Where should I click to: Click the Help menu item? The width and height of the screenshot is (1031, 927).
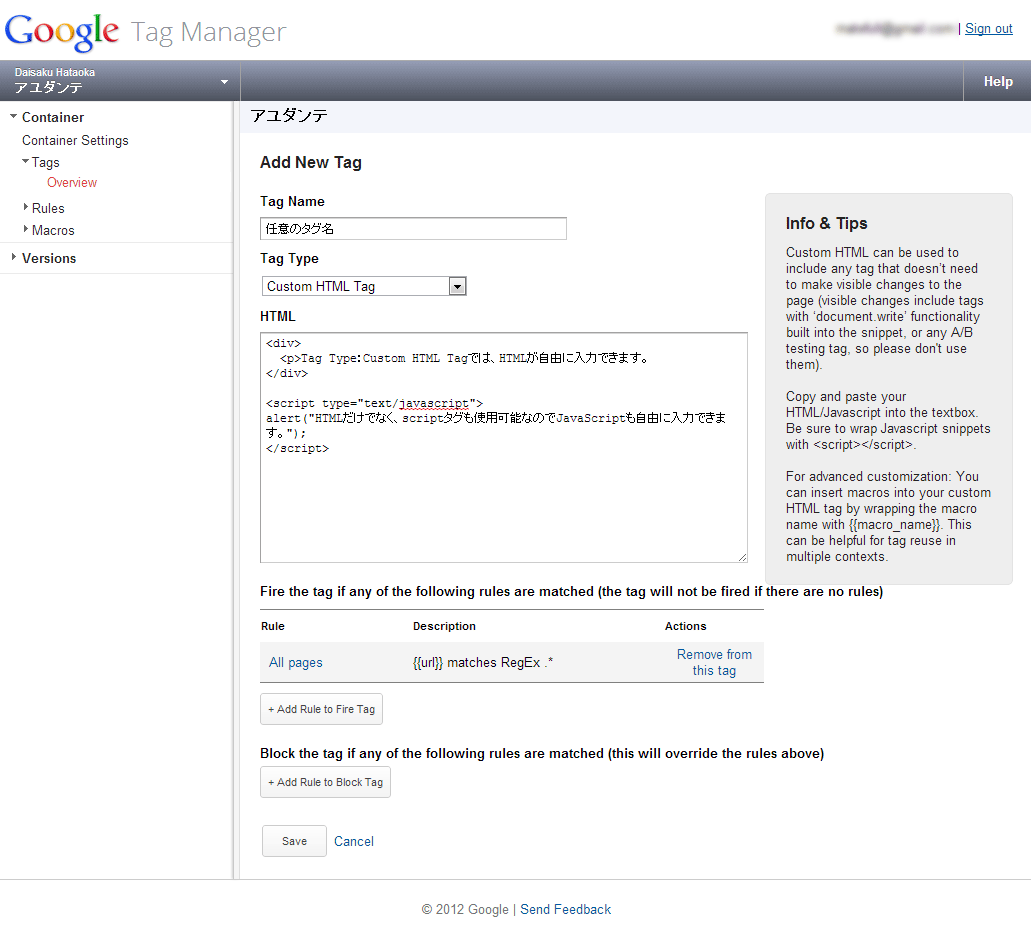pos(997,82)
